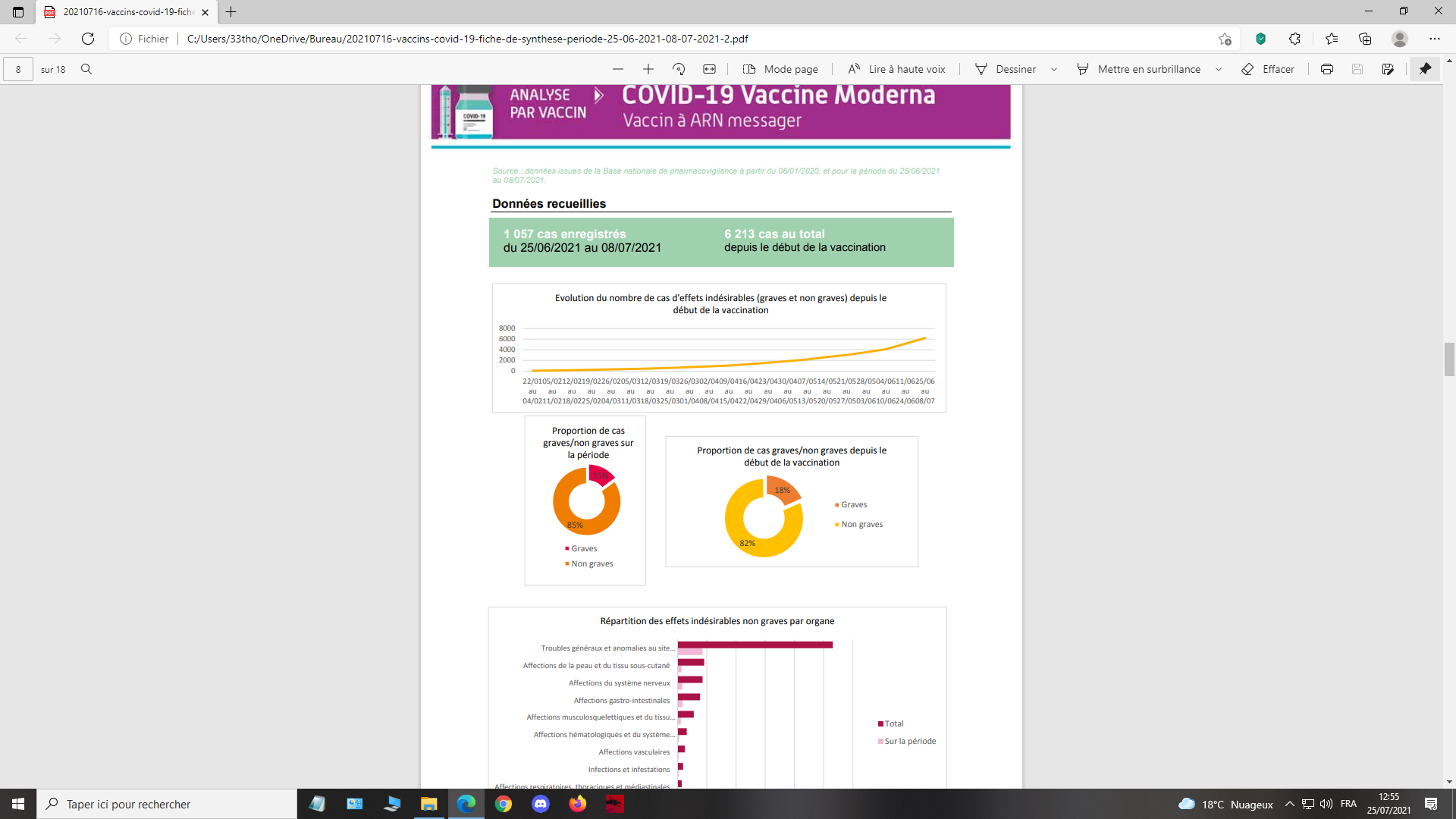Image resolution: width=1456 pixels, height=819 pixels.
Task: Fit PDF to page width
Action: click(x=709, y=69)
